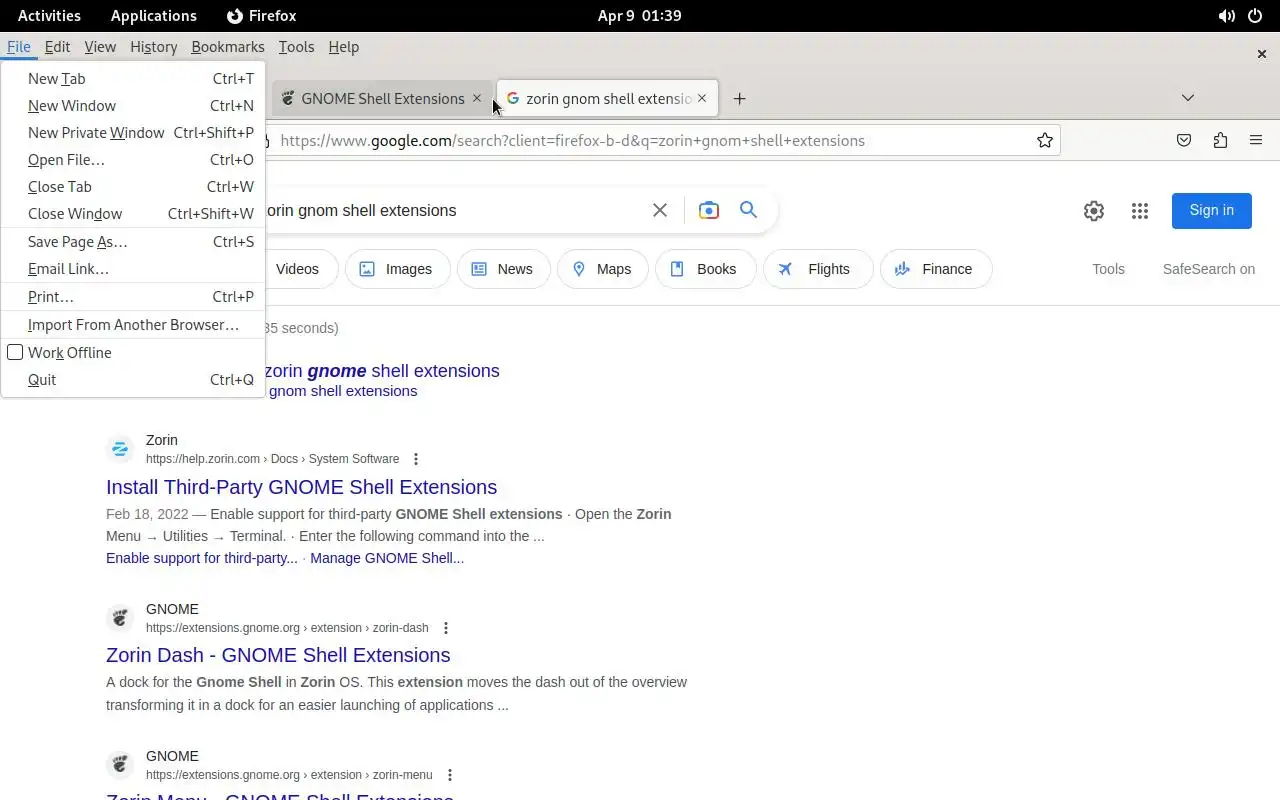Open more options for zorin-menu result
The image size is (1280, 800).
click(x=450, y=775)
